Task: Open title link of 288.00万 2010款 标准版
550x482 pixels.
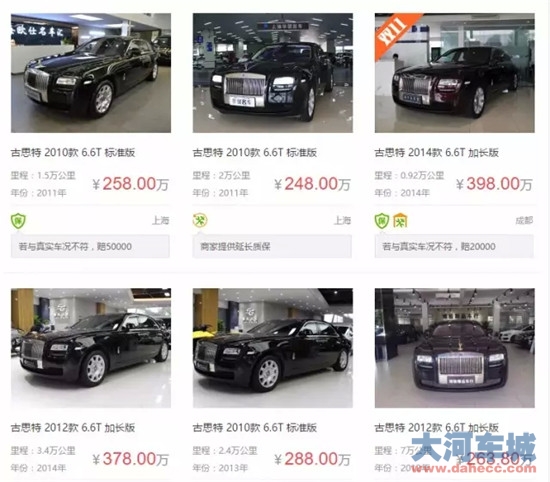Action: 255,428
